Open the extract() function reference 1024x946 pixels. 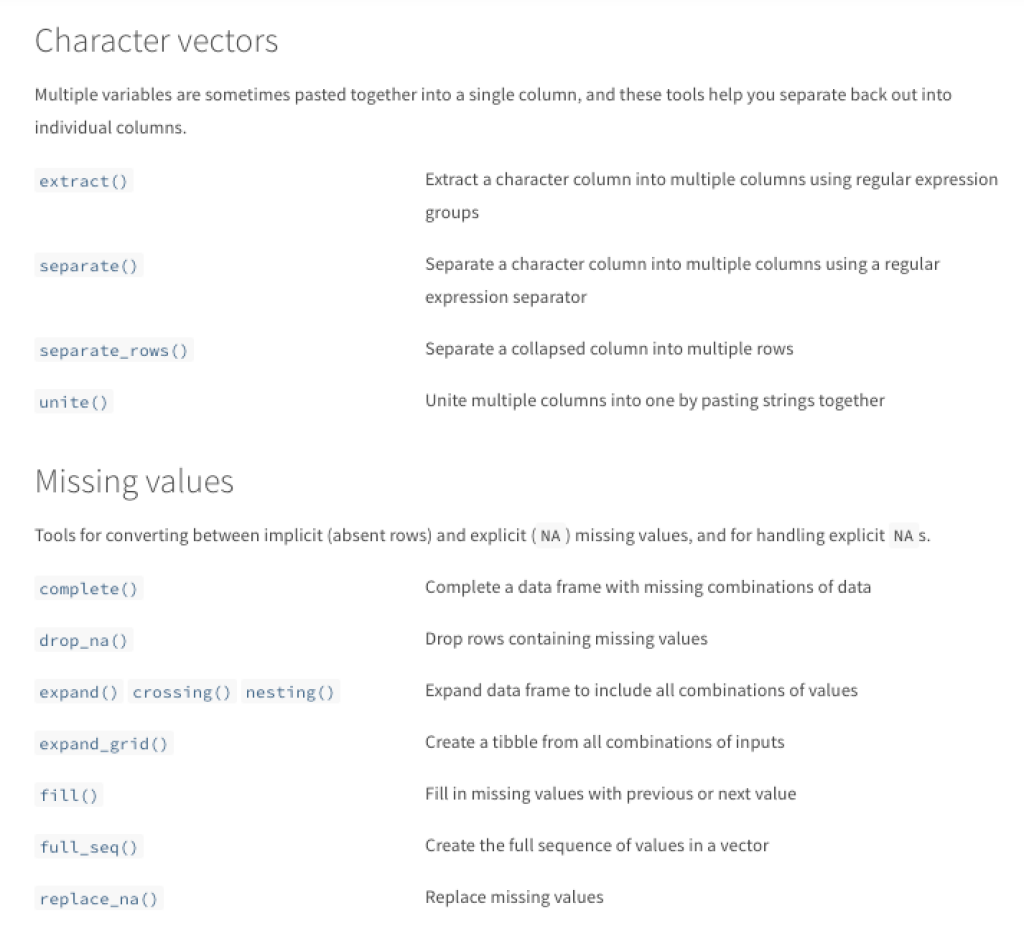84,181
